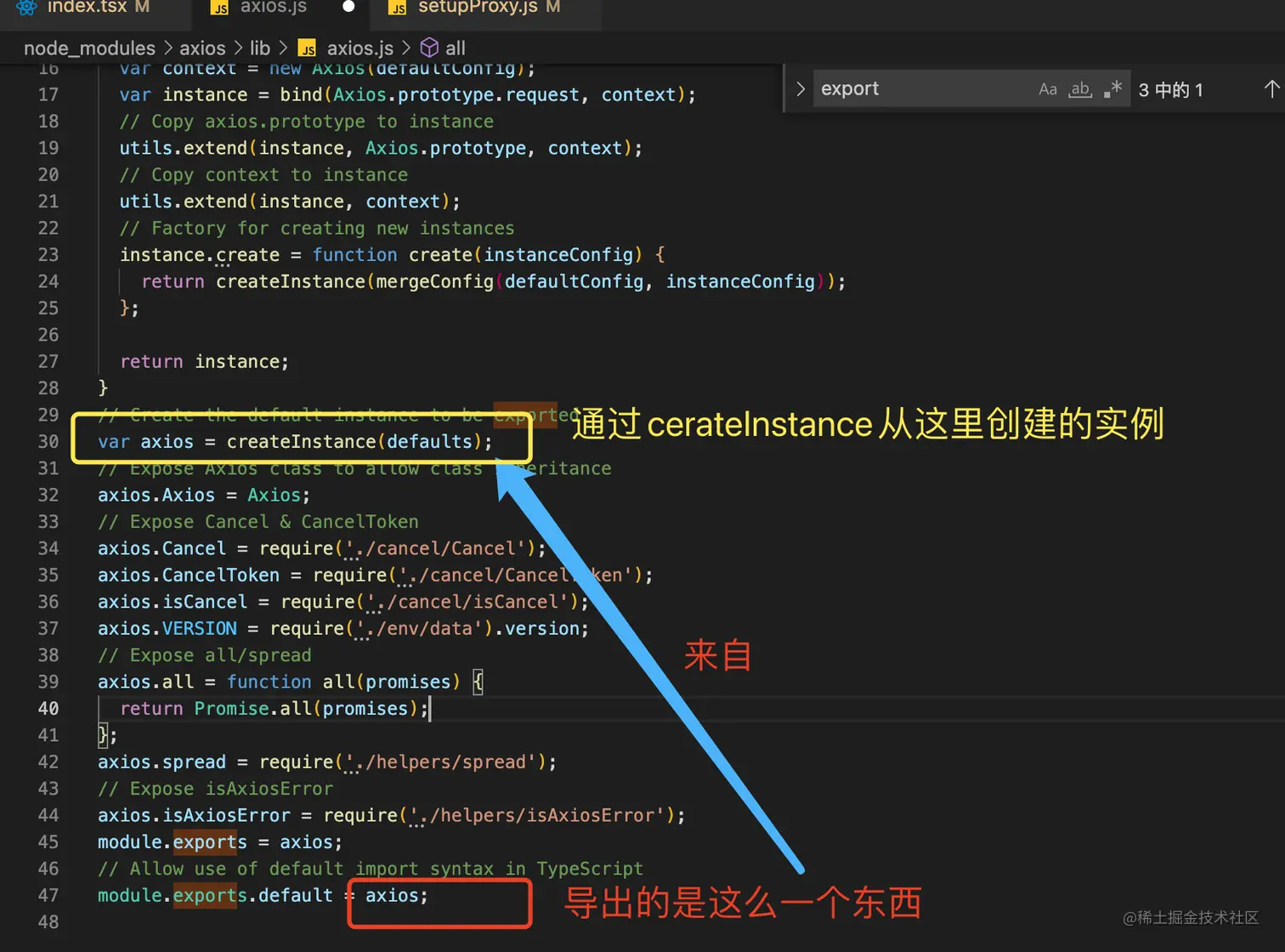Click the JS icon on setupProxy.js tab

397,8
